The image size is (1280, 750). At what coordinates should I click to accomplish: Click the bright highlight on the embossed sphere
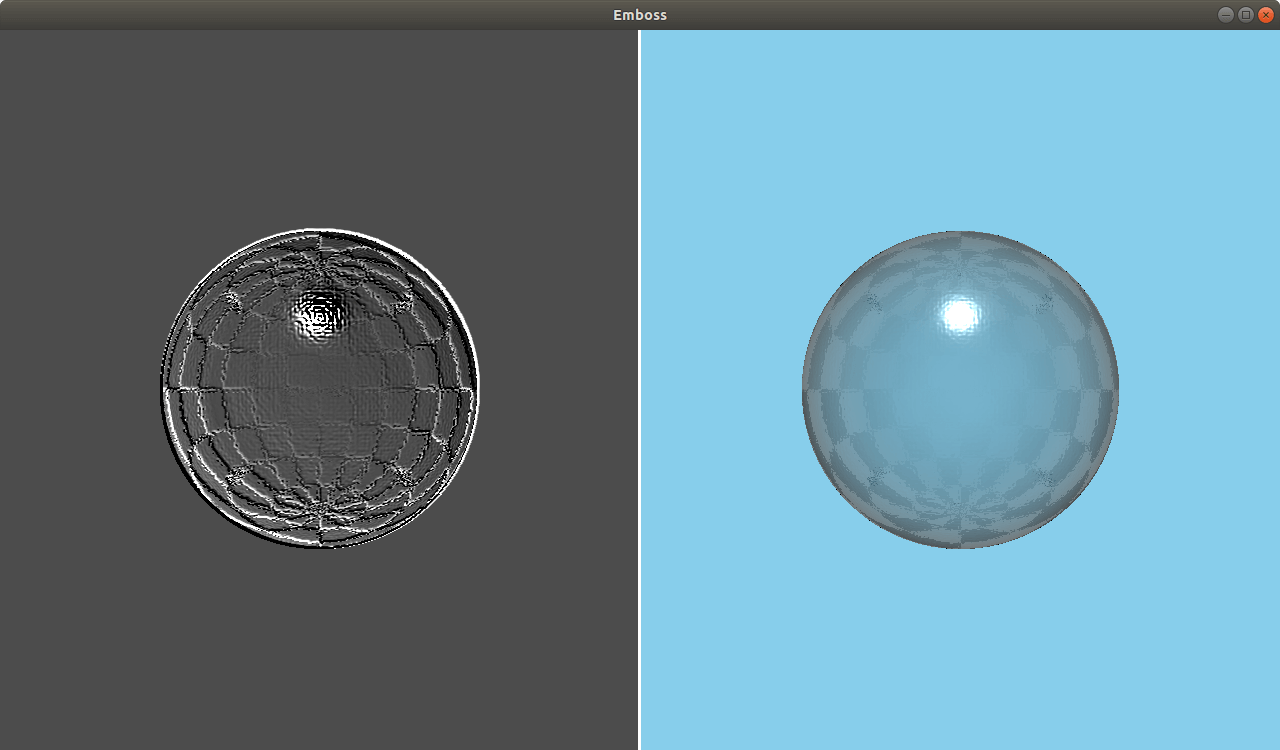tap(320, 315)
